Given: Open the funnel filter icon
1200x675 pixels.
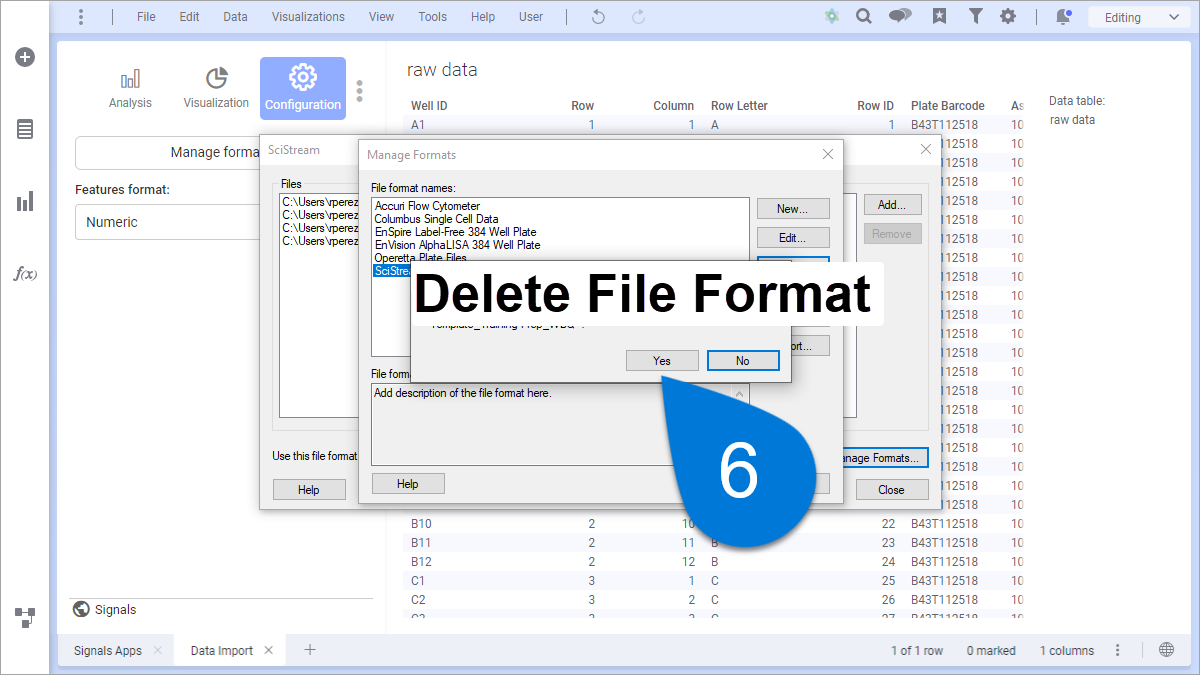Looking at the screenshot, I should [x=975, y=17].
